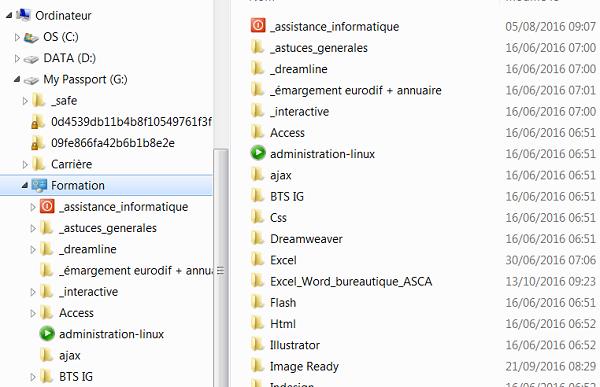The width and height of the screenshot is (600, 387).
Task: Collapse the Ordinateur tree node
Action: (x=9, y=15)
